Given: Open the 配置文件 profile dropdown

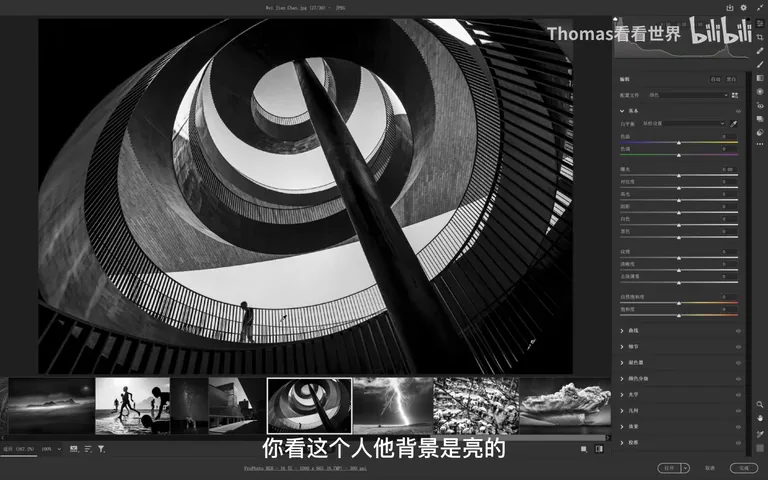Looking at the screenshot, I should [687, 95].
